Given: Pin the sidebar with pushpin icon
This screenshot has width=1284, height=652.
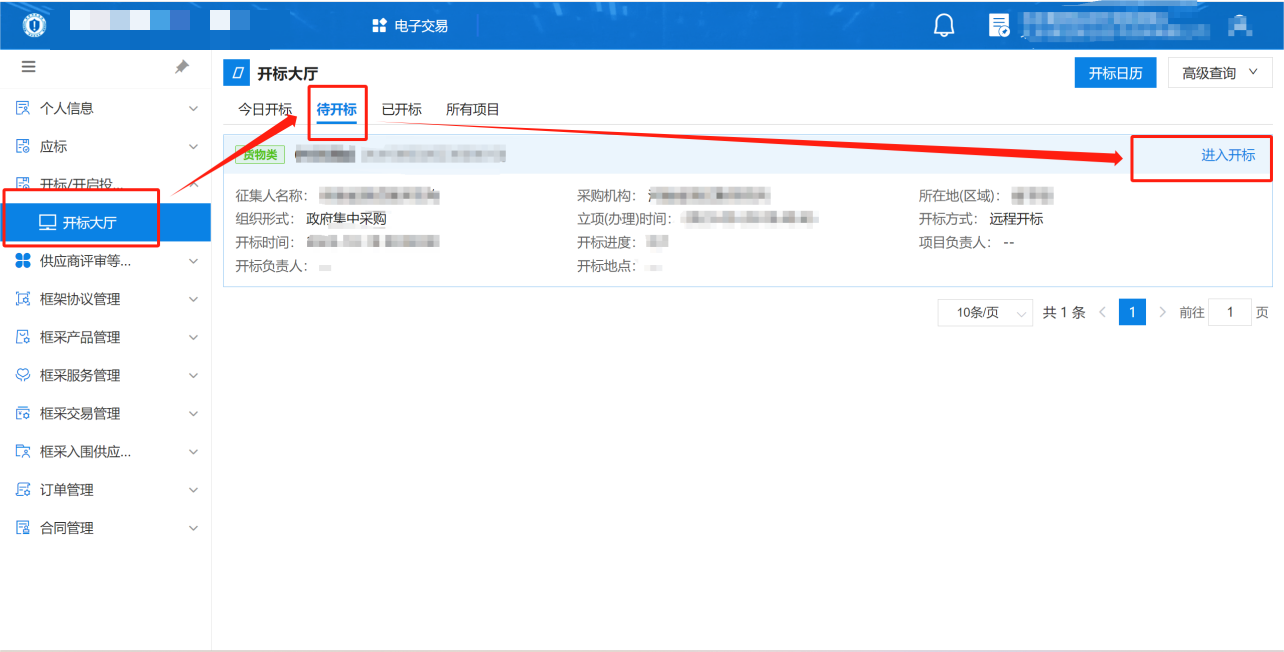Looking at the screenshot, I should click(x=182, y=67).
